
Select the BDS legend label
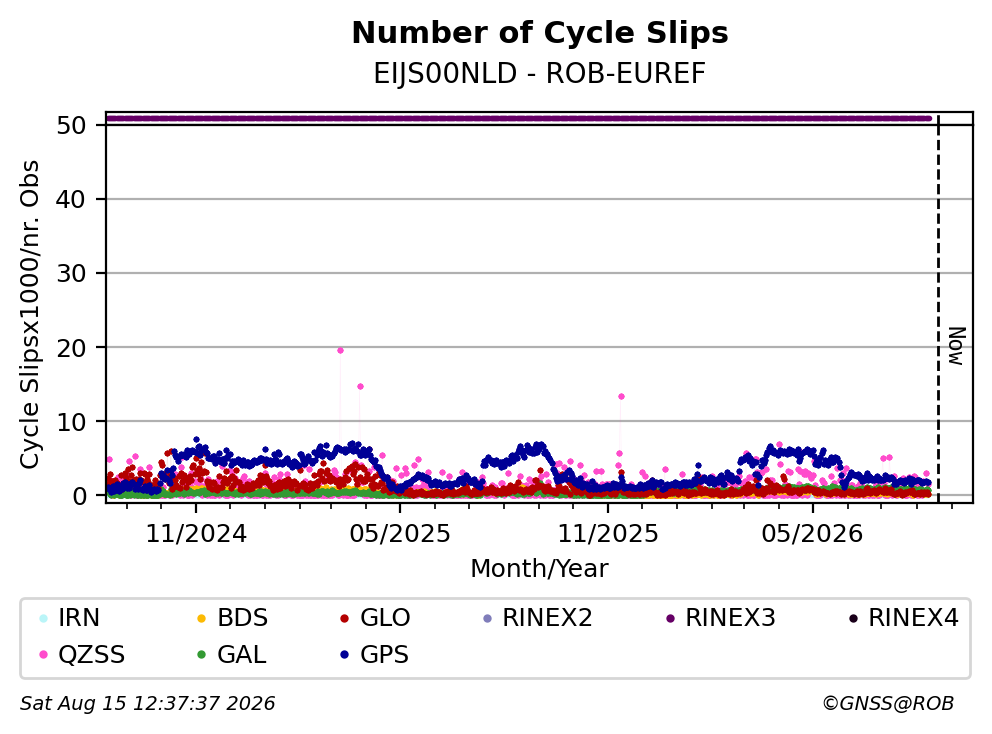(242, 618)
